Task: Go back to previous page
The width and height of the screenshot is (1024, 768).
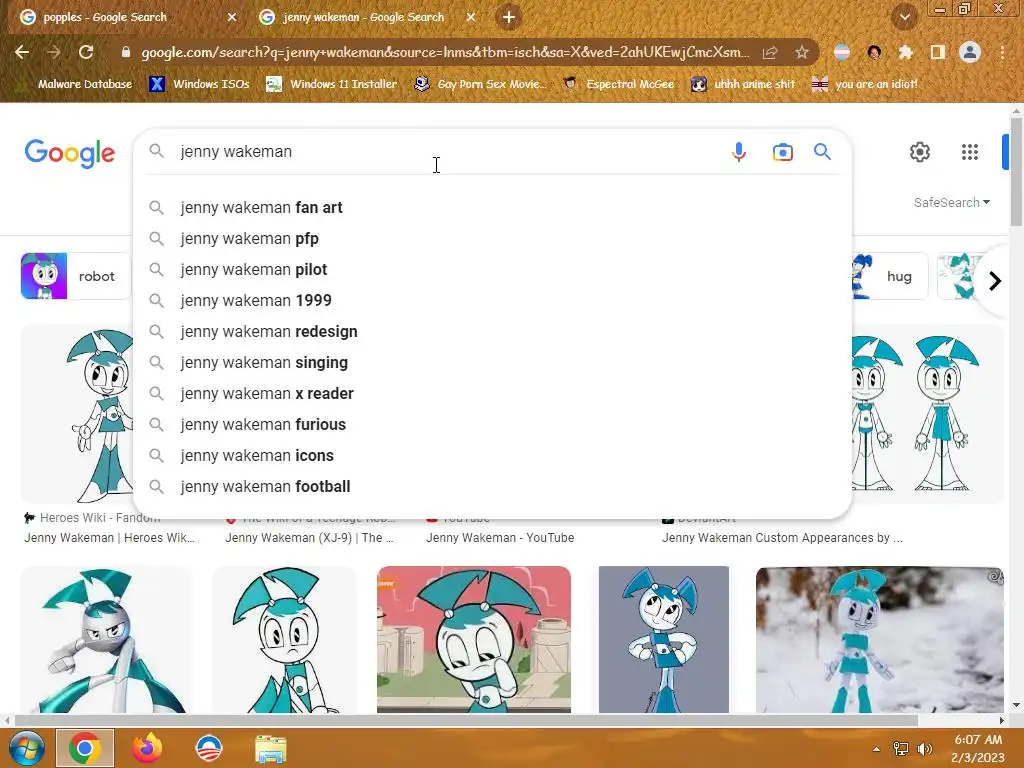Action: (x=22, y=52)
